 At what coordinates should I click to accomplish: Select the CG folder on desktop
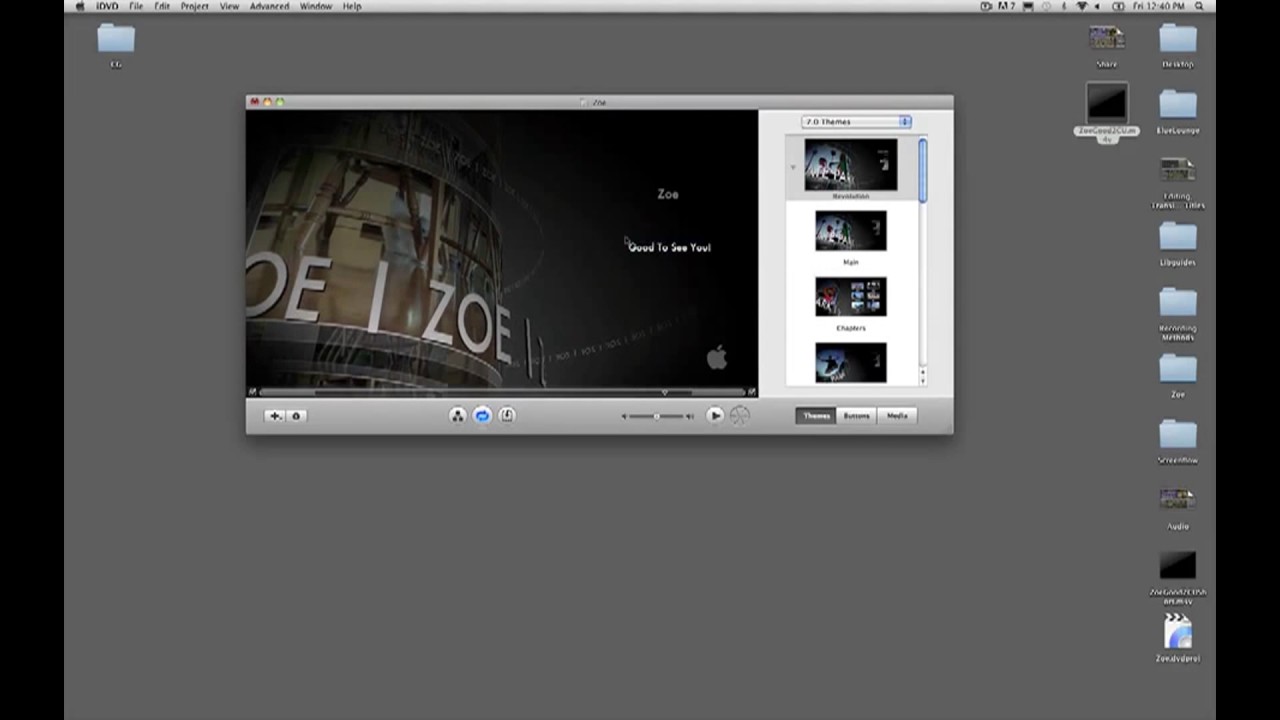click(x=116, y=39)
